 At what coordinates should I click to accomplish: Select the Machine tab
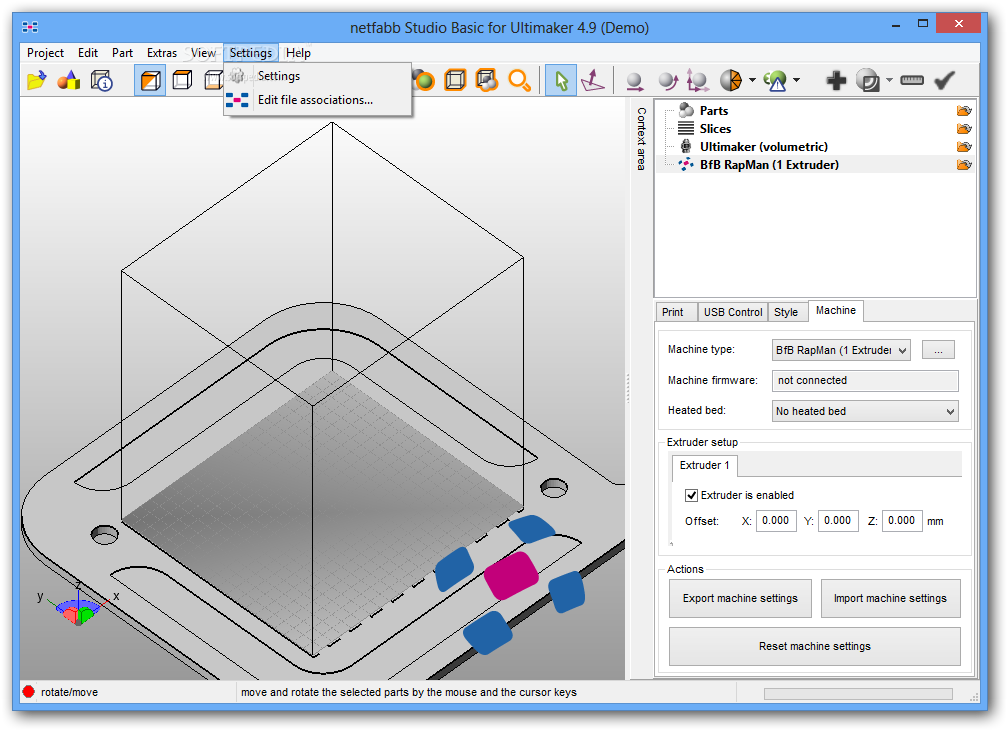[x=836, y=311]
